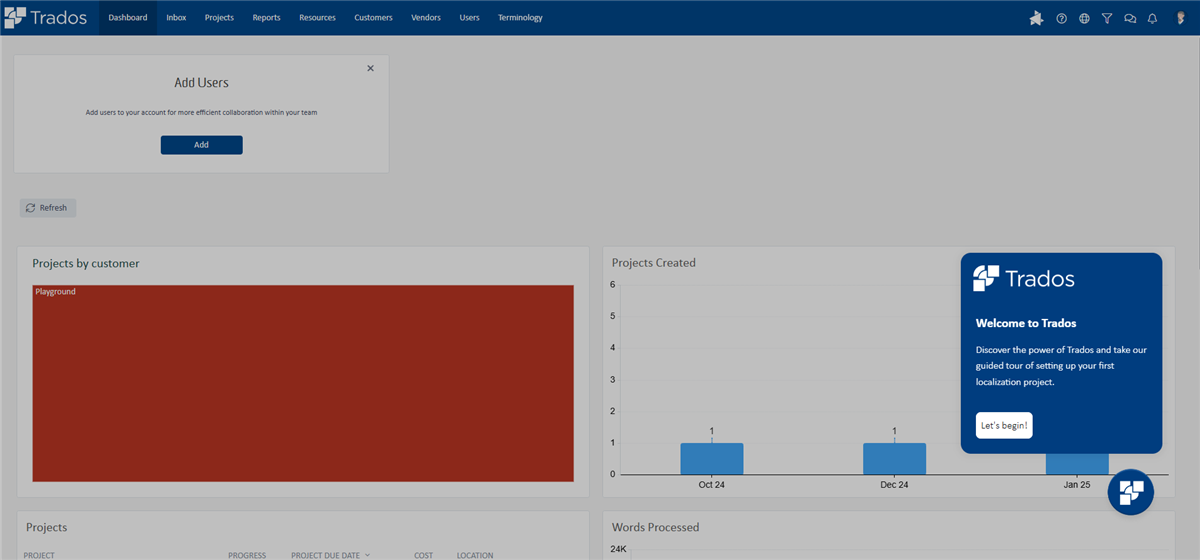Image resolution: width=1200 pixels, height=560 pixels.
Task: Click the Playground block in customer chart
Action: (x=303, y=383)
